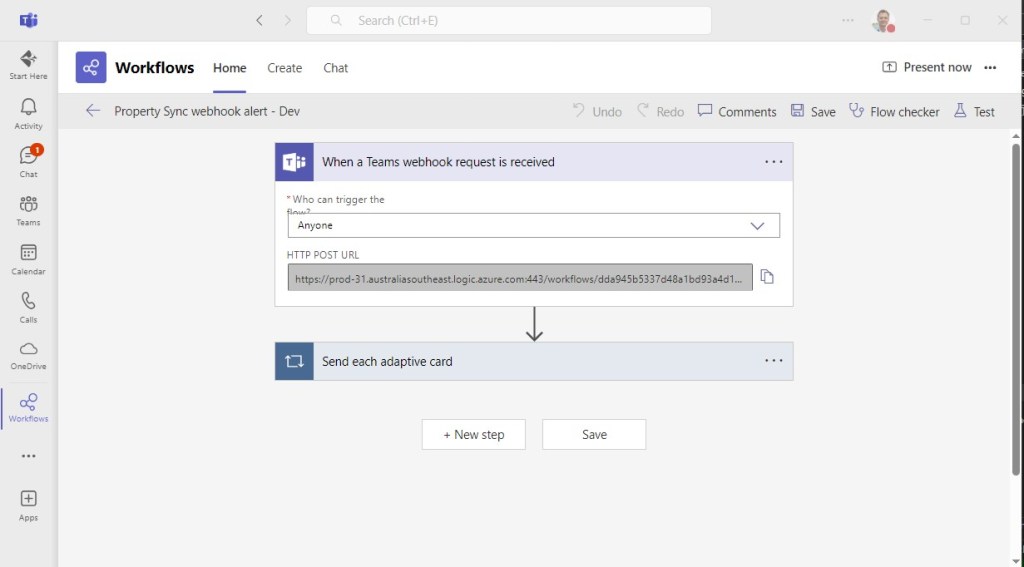The width and height of the screenshot is (1024, 567).
Task: Start Present now
Action: pos(927,67)
